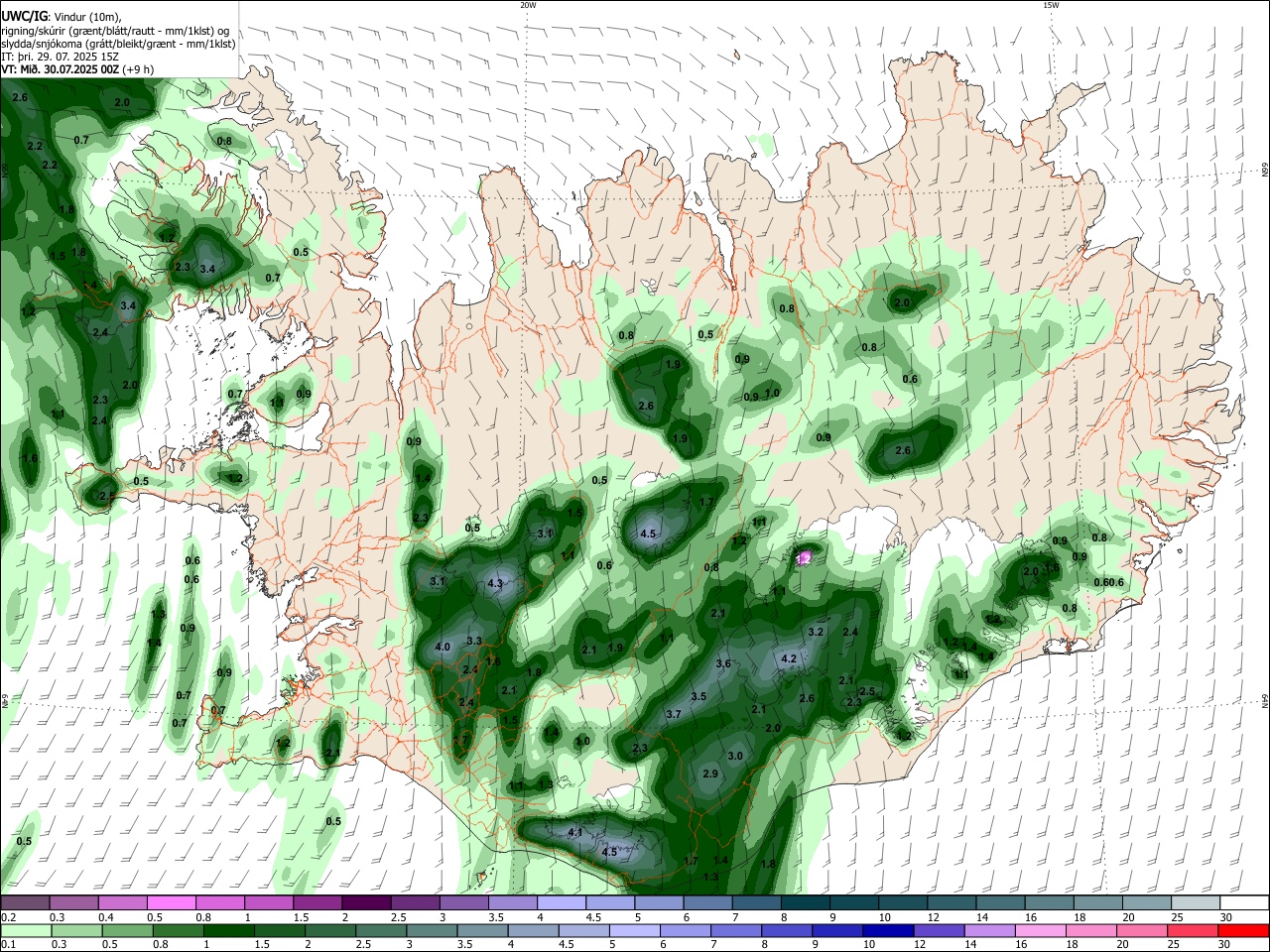Click the '4.3' precipitation value on the map
The height and width of the screenshot is (952, 1270).
click(x=496, y=584)
